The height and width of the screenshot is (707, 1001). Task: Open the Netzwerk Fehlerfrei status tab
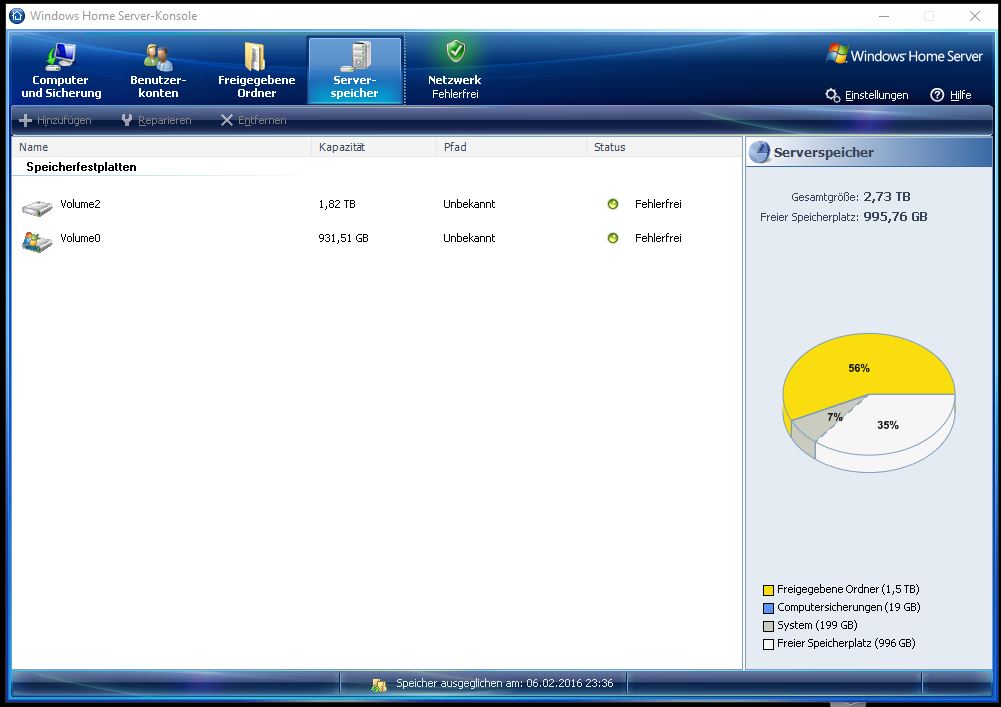455,70
